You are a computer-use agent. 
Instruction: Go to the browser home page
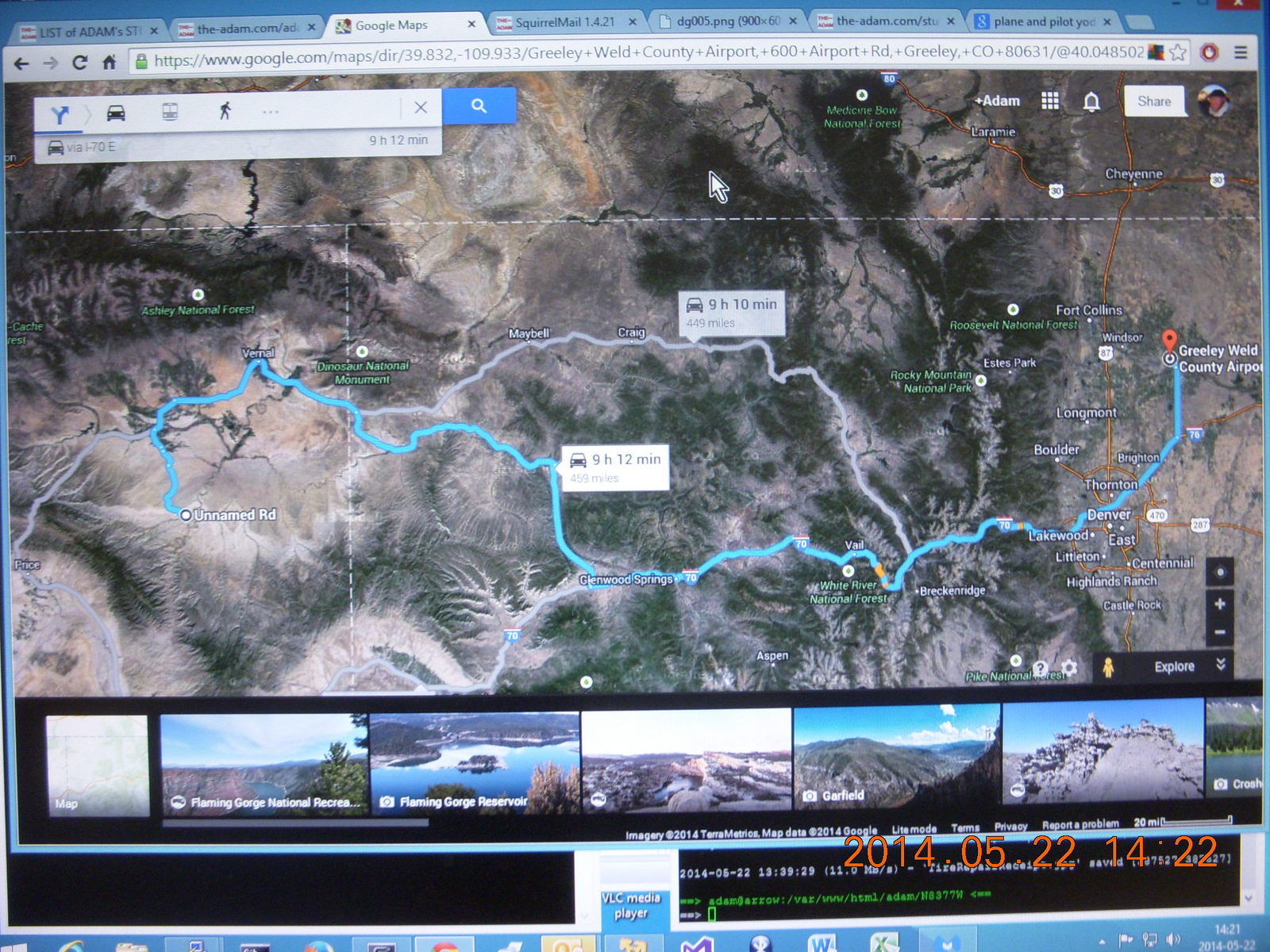(109, 62)
